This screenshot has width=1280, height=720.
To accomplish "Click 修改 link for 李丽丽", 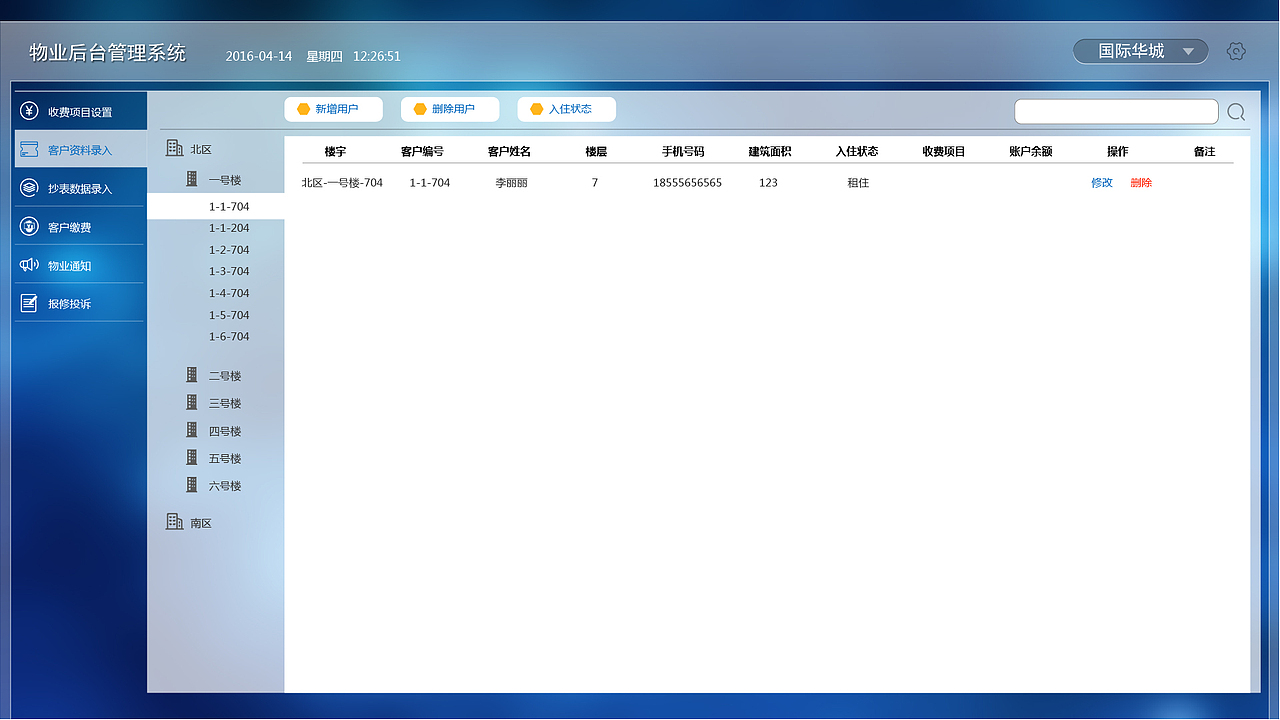I will pos(1102,183).
